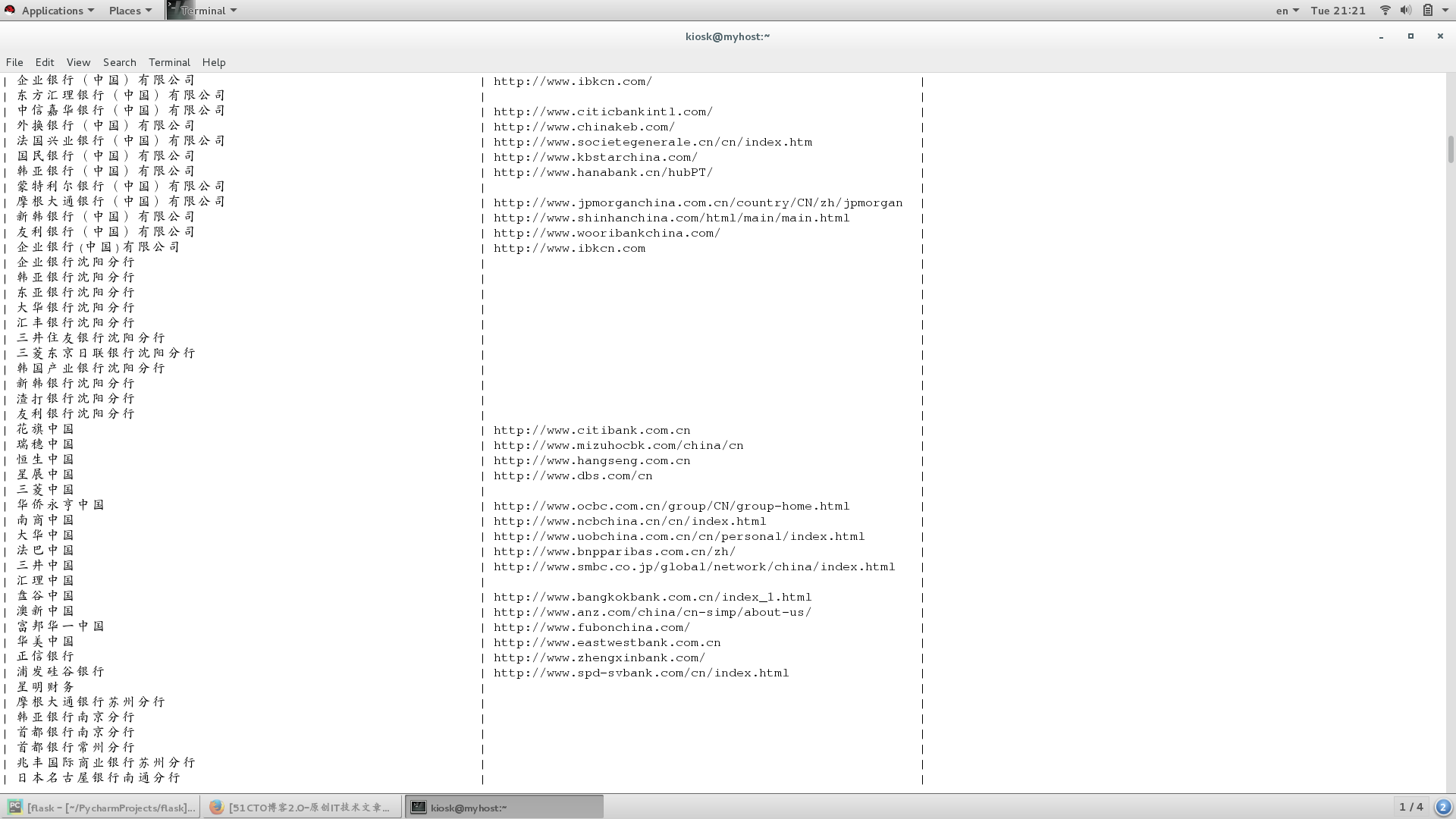Click the spd-svbank.com URL

click(x=642, y=673)
